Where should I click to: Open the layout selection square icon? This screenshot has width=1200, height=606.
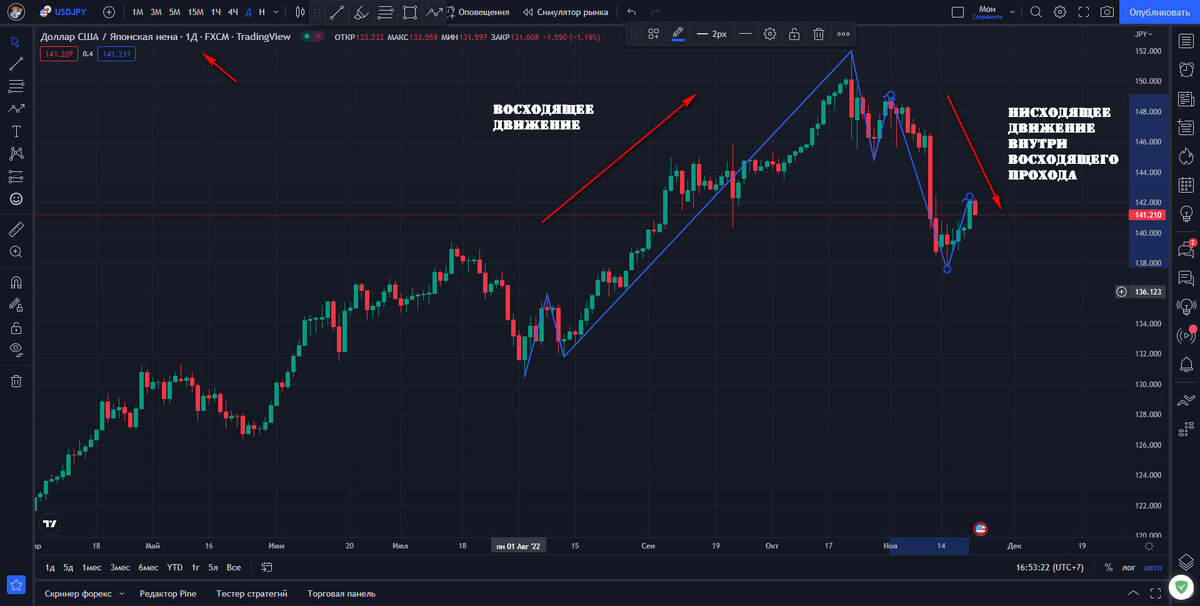(958, 12)
